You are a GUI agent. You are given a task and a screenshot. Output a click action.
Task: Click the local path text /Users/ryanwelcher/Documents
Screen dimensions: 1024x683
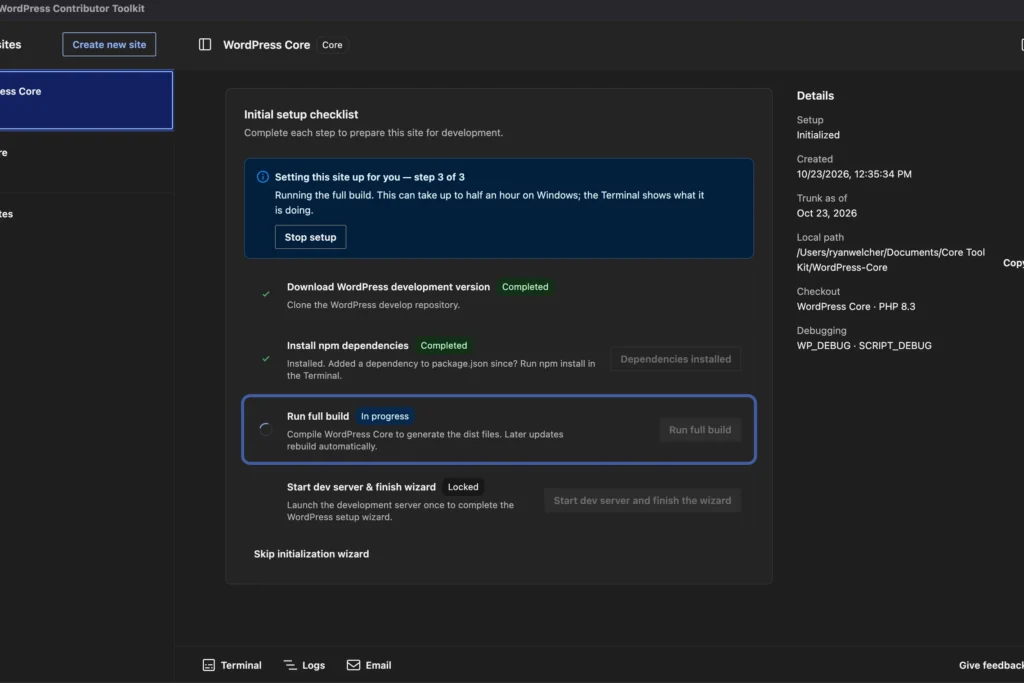point(891,259)
